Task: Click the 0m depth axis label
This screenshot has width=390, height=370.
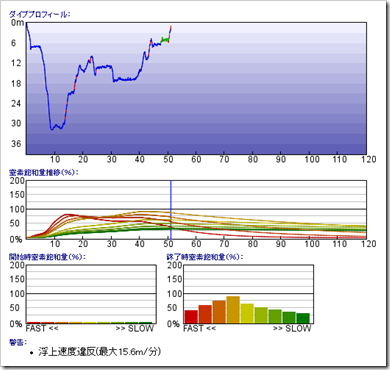Action: click(18, 23)
